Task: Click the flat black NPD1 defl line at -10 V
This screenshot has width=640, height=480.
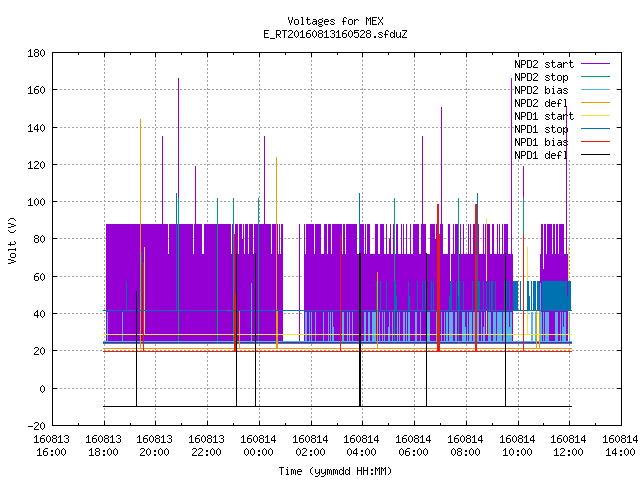Action: 338,406
